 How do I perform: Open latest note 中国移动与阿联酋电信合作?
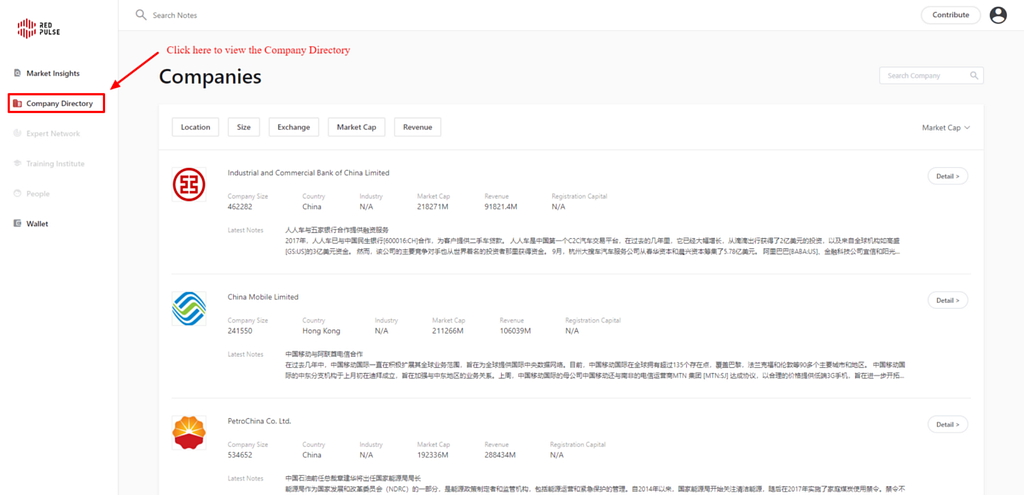coord(324,354)
